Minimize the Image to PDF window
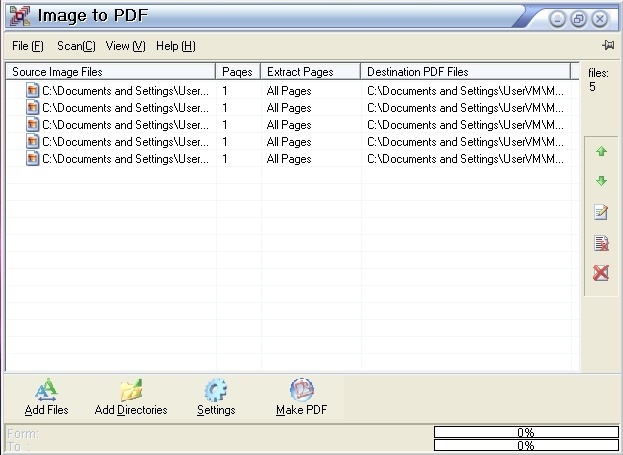This screenshot has width=623, height=455. point(557,19)
